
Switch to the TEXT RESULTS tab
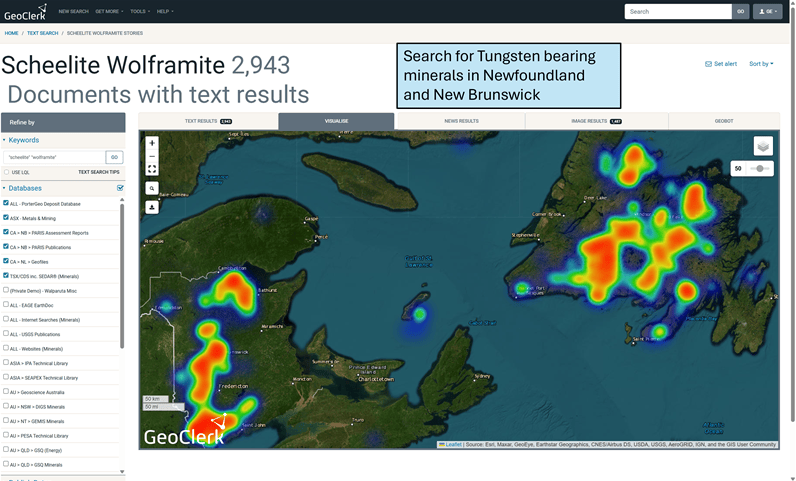click(x=208, y=121)
